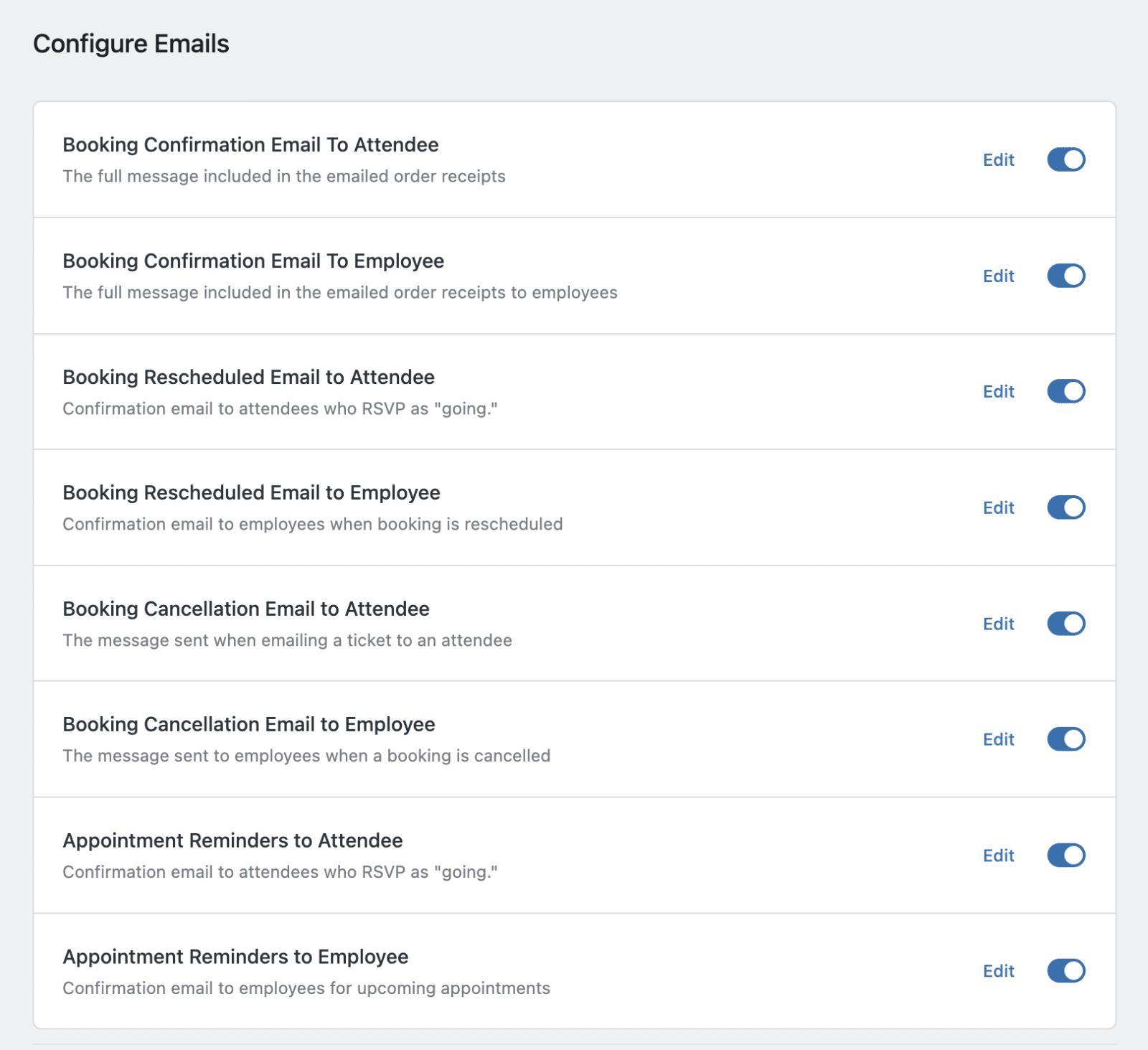Edit Booking Cancellation Email to Attendee
The image size is (1148, 1050).
[x=998, y=624]
